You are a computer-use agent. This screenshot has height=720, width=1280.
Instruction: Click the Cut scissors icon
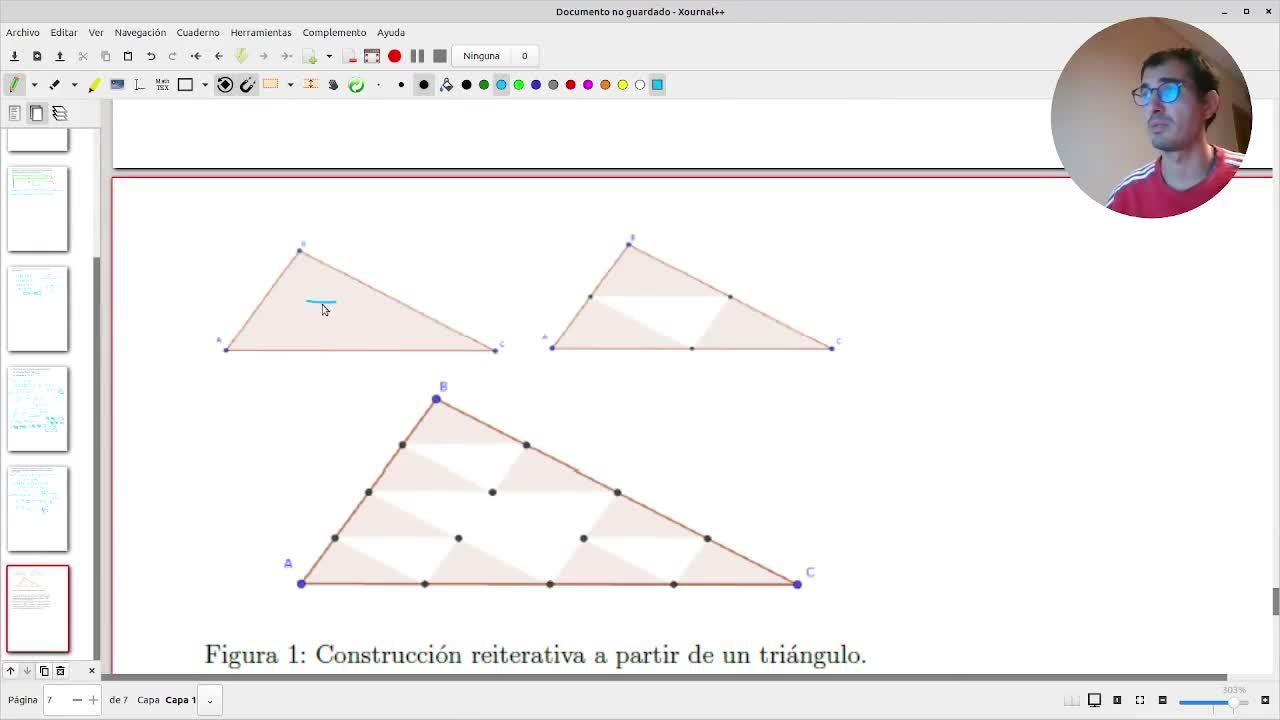point(83,56)
